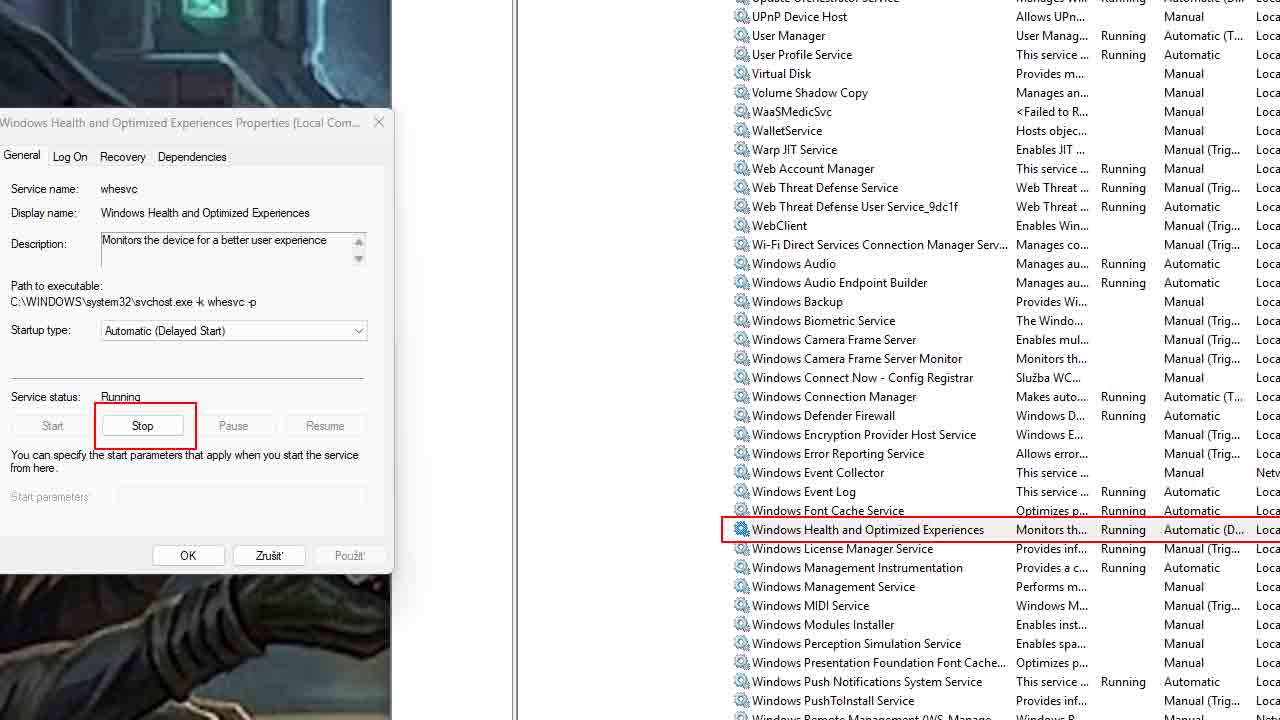Click the description box down arrow
Viewport: 1280px width, 720px height.
pos(359,259)
